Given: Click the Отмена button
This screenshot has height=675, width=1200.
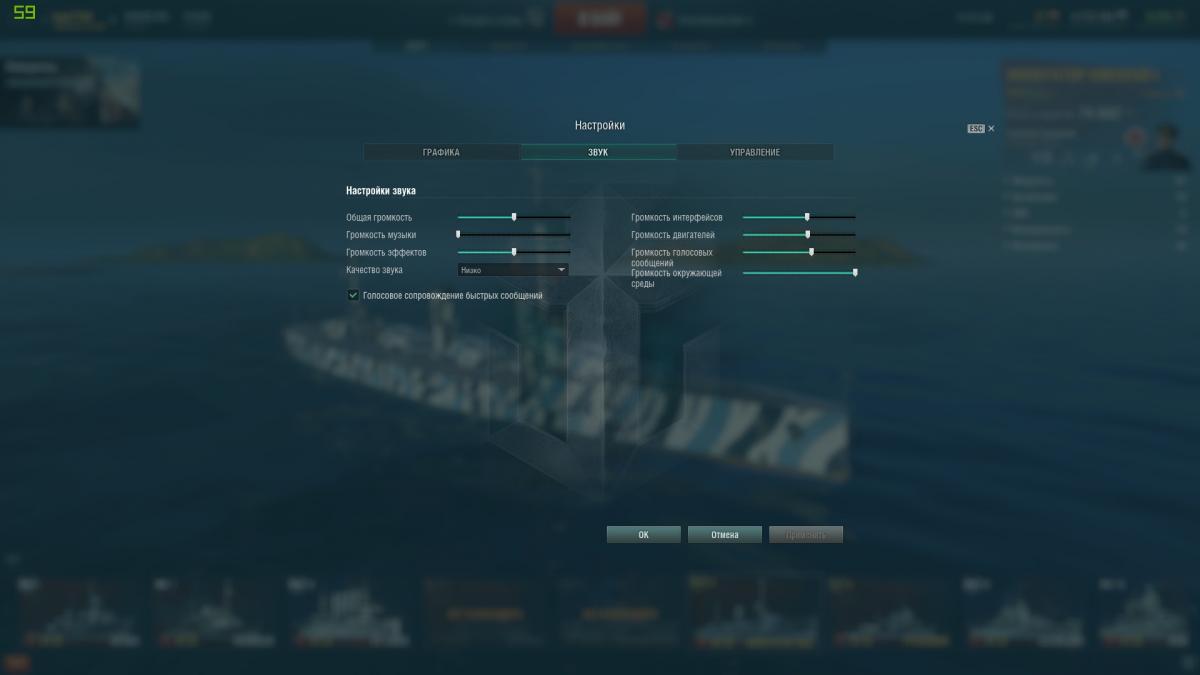Looking at the screenshot, I should [725, 535].
